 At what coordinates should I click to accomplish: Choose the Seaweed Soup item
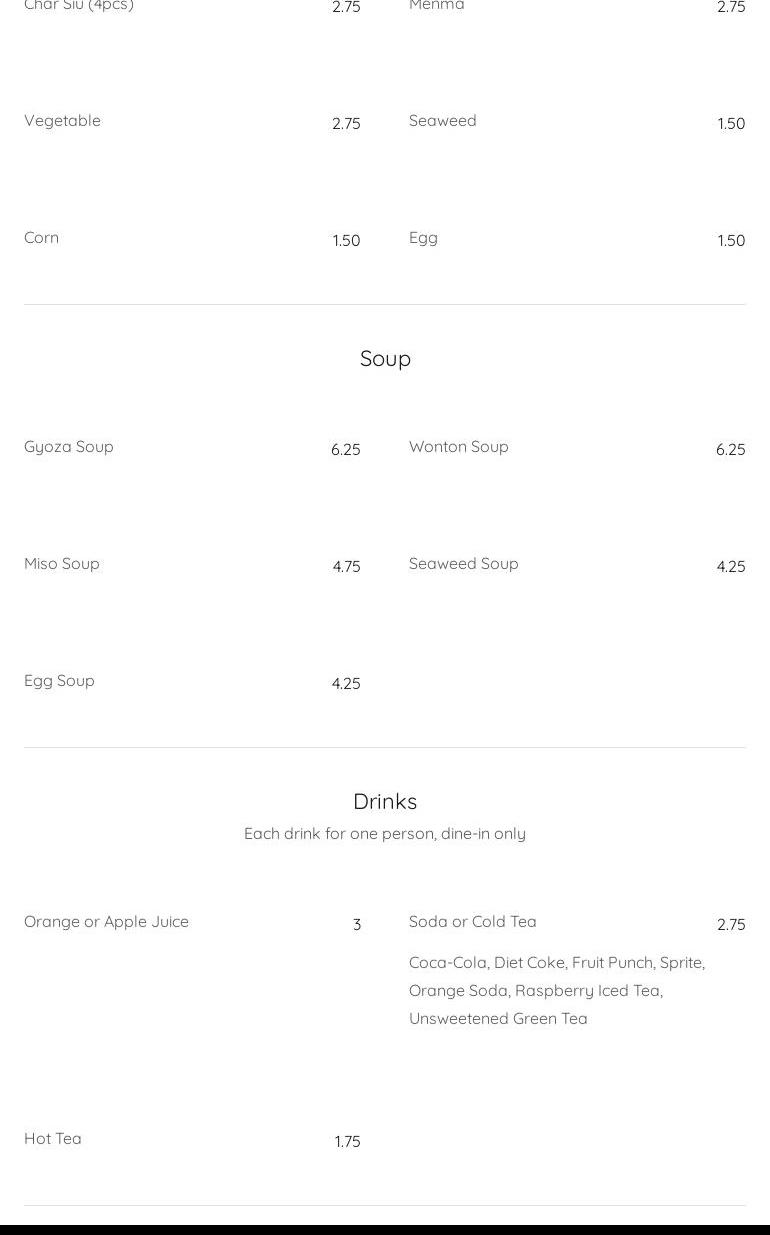tap(463, 564)
